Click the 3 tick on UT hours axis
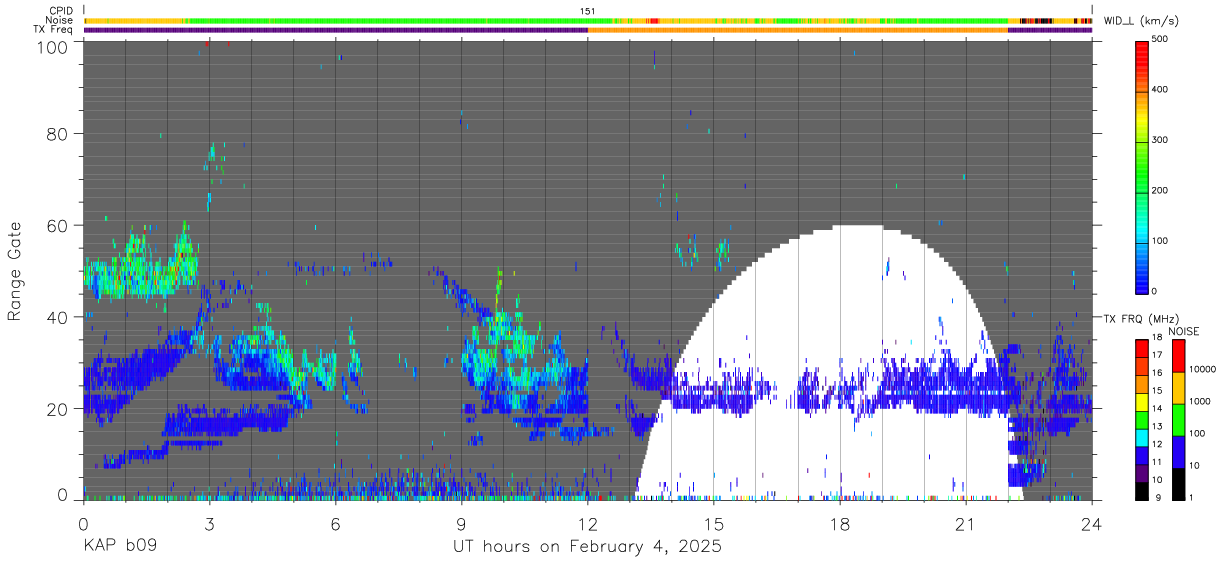The height and width of the screenshot is (567, 1228). (209, 523)
